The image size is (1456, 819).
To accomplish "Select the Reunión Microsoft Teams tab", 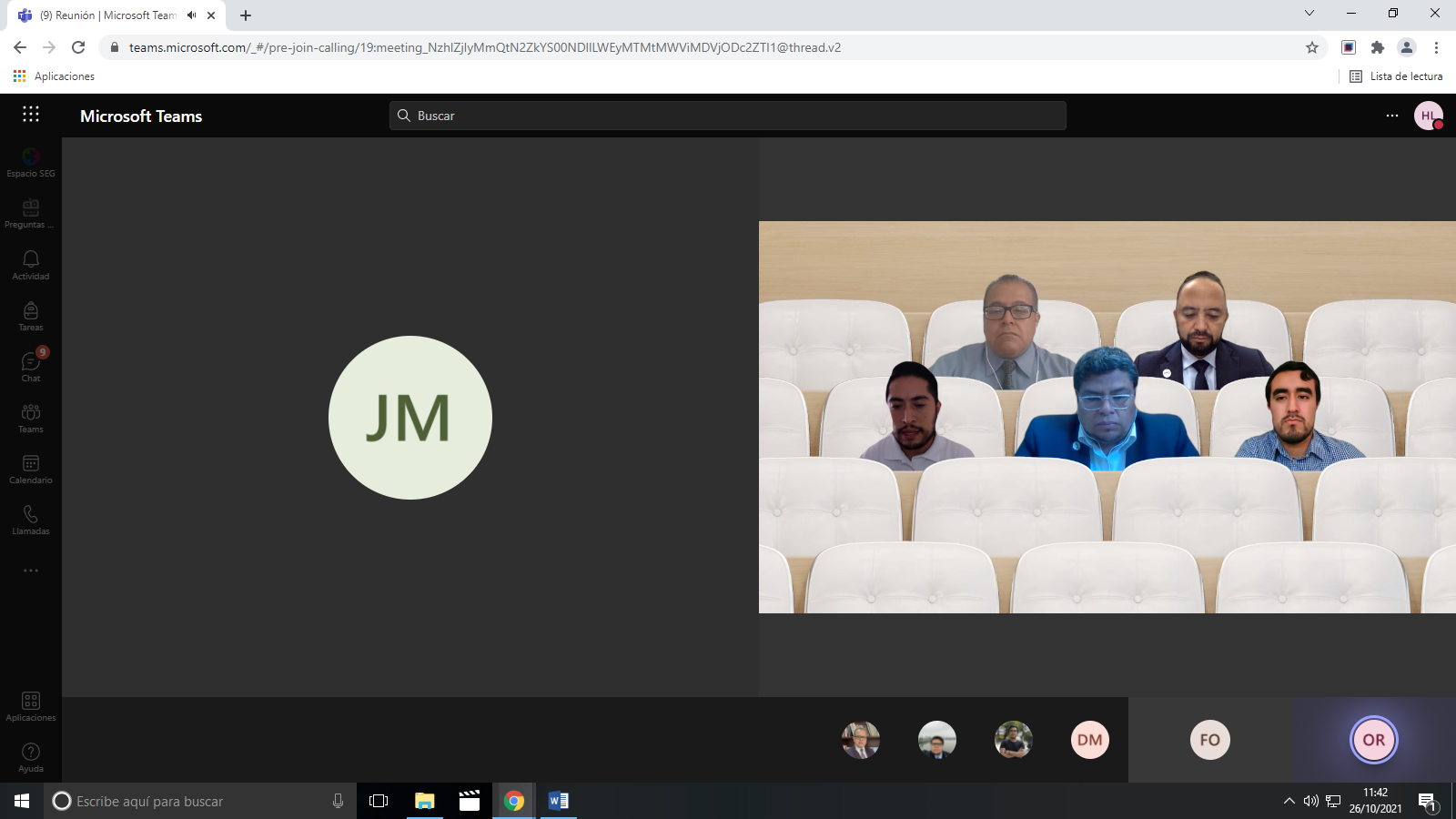I will pyautogui.click(x=109, y=15).
